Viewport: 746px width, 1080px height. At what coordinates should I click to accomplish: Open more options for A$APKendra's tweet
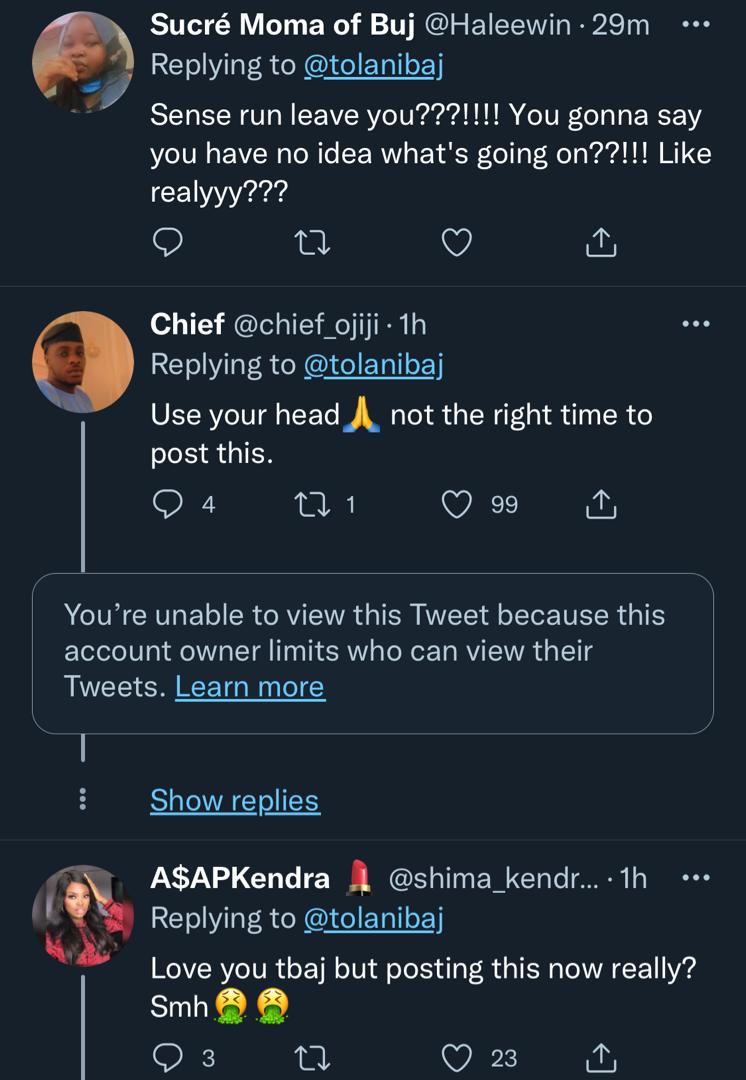click(x=695, y=878)
